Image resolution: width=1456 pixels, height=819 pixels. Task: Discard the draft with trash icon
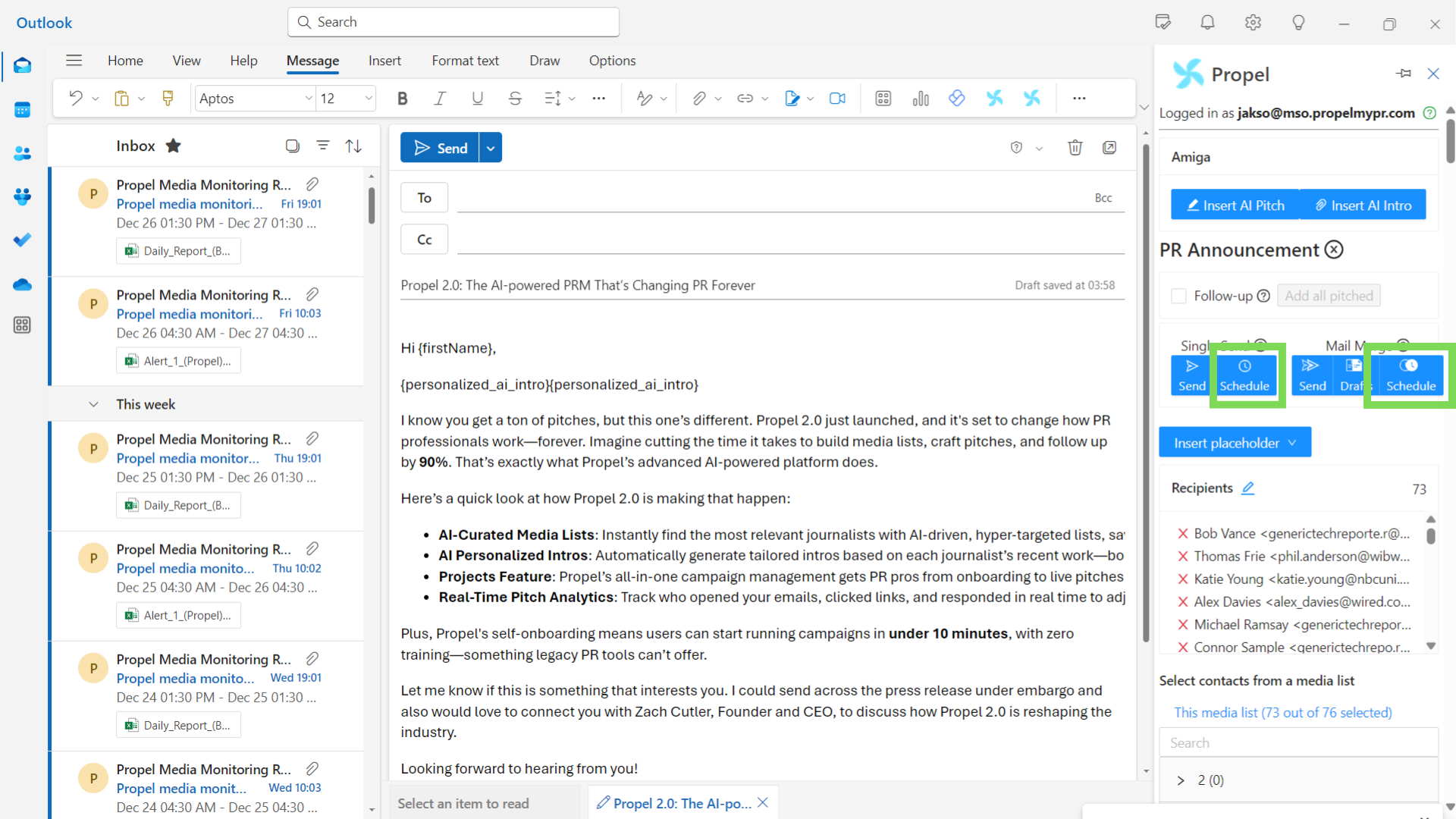[x=1075, y=147]
